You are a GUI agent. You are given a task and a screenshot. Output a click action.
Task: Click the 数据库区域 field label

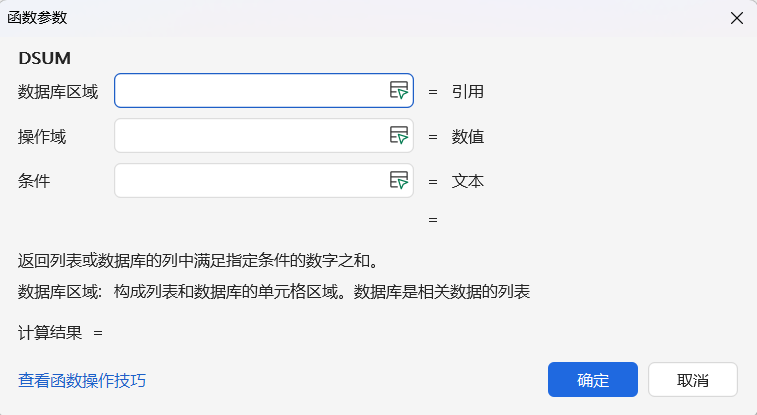click(58, 91)
